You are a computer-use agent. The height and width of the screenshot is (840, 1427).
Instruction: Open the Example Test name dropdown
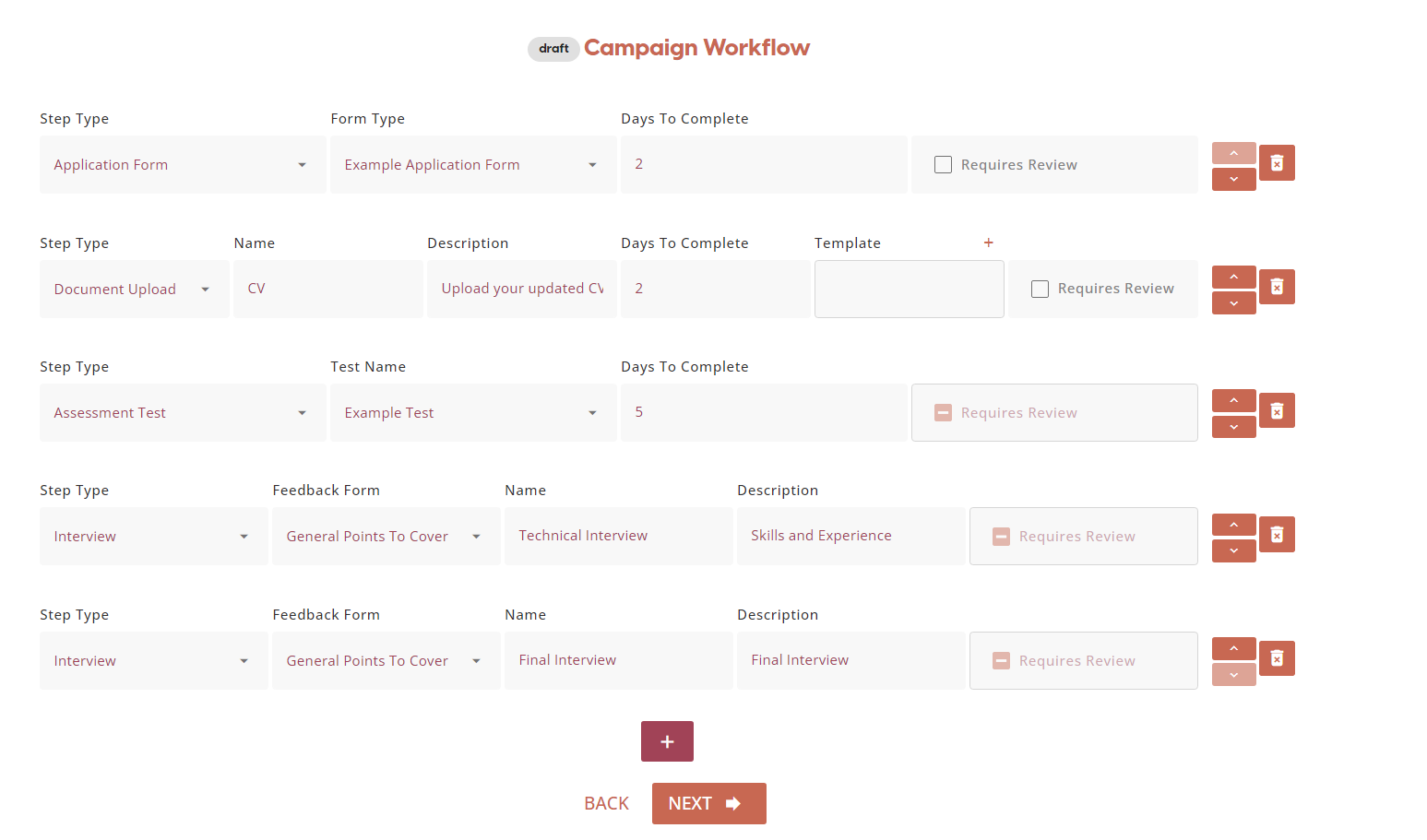[x=472, y=413]
